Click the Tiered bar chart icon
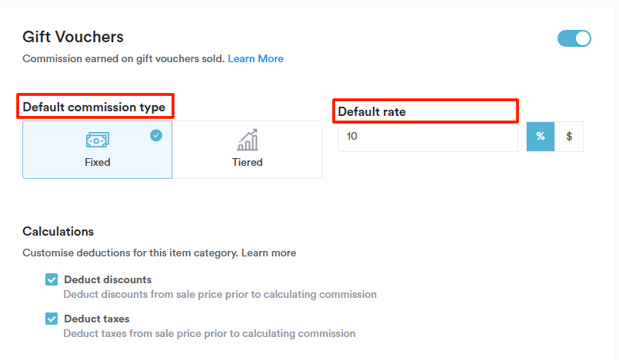Screen dimensions: 619x360 coord(248,140)
